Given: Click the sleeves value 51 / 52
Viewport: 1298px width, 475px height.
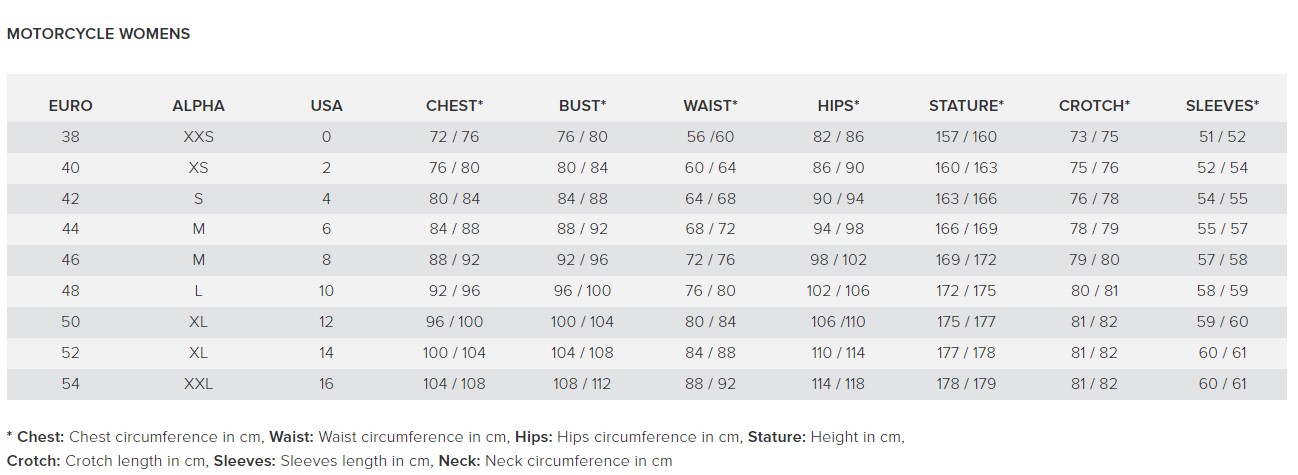Looking at the screenshot, I should click(x=1222, y=137).
